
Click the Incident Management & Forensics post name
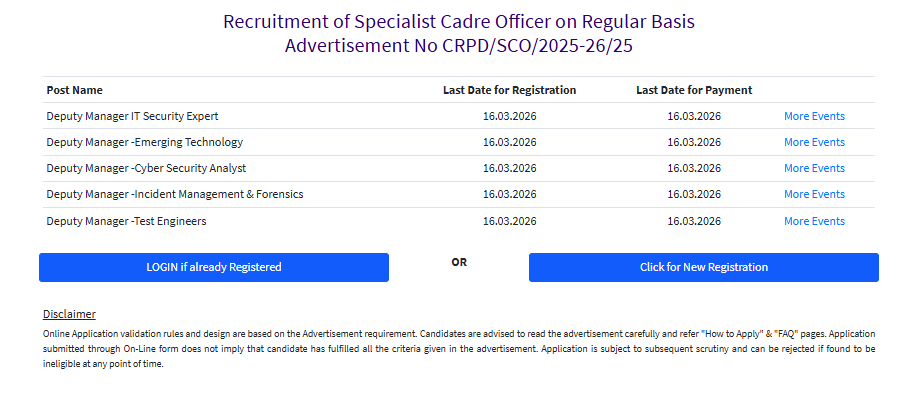(175, 194)
